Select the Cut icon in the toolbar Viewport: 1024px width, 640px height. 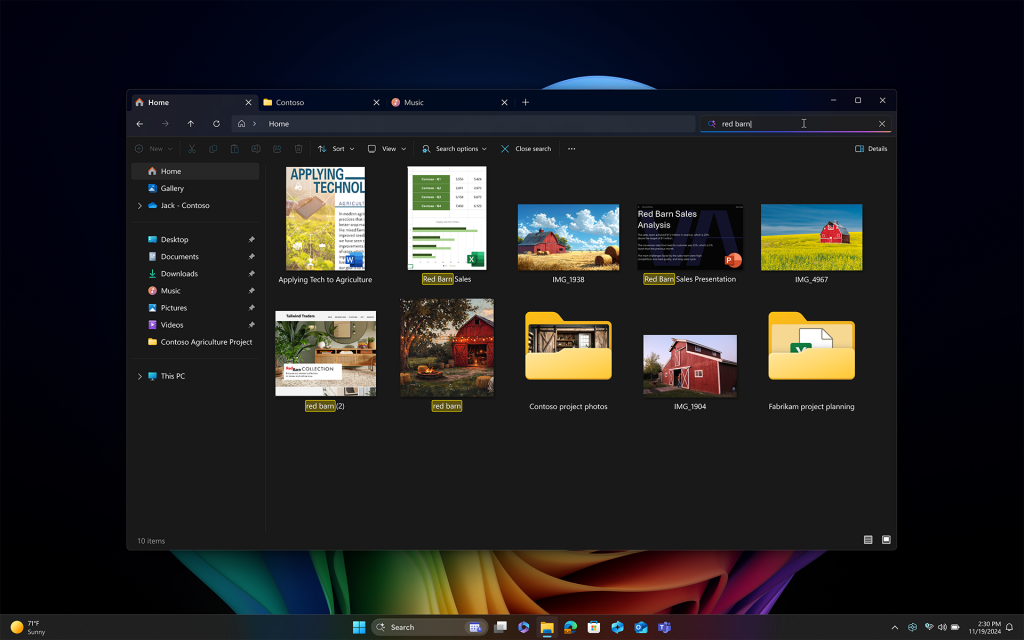click(x=191, y=148)
